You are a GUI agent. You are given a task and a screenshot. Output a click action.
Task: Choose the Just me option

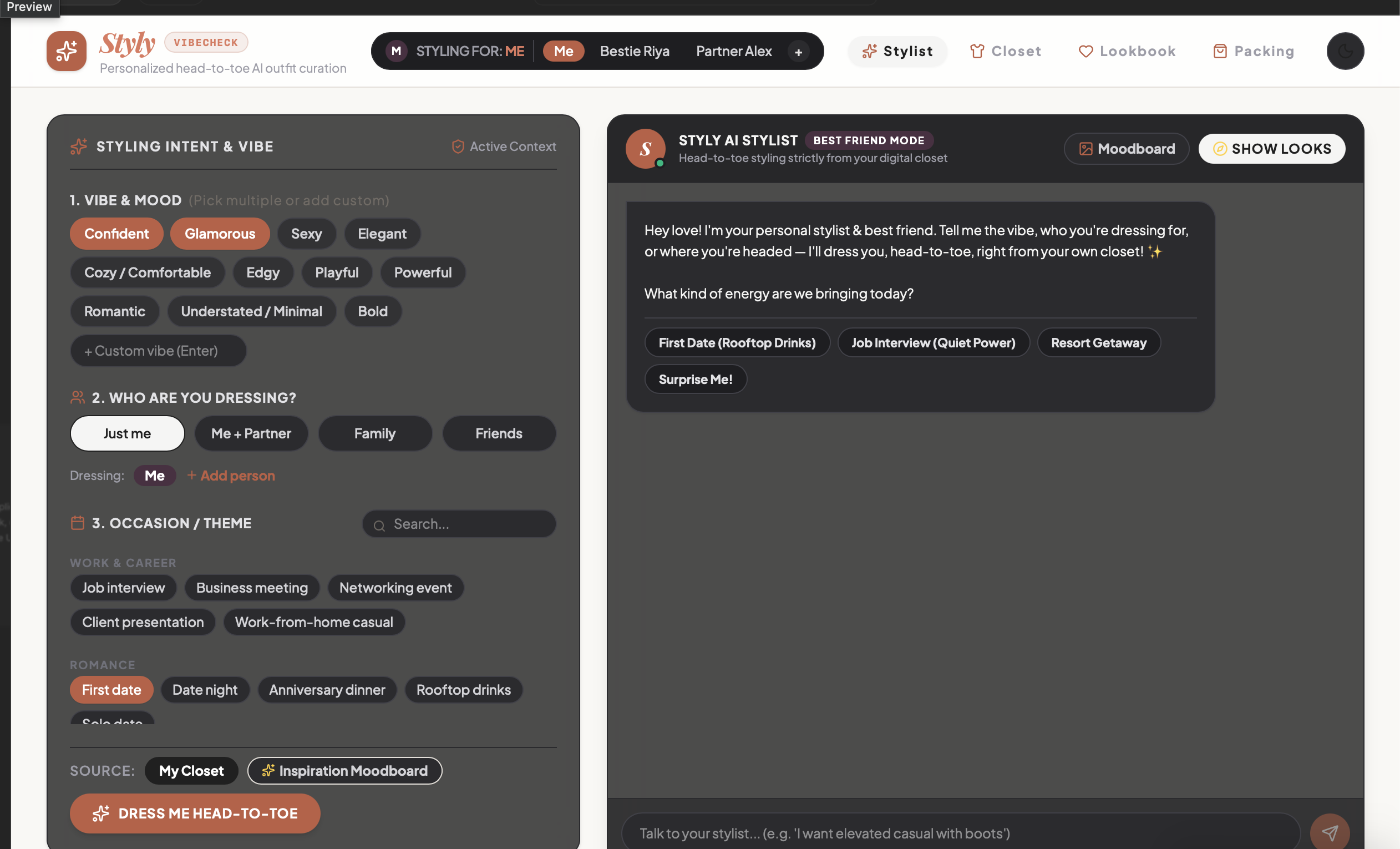[x=127, y=433]
